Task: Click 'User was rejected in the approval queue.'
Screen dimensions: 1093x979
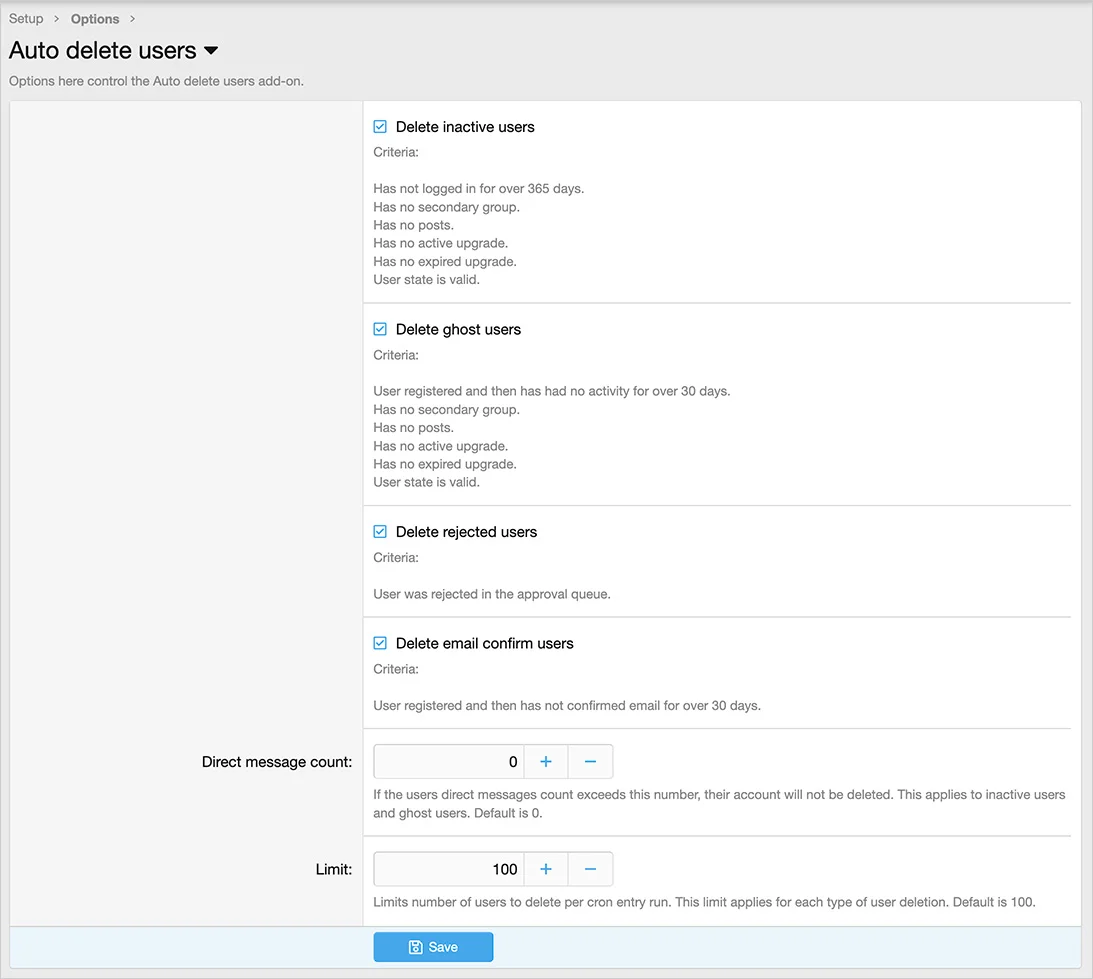Action: 491,594
